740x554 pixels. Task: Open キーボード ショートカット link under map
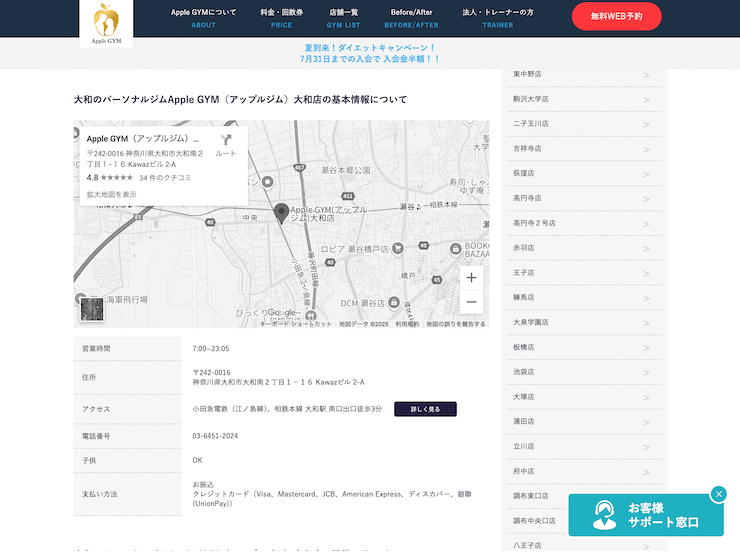296,324
